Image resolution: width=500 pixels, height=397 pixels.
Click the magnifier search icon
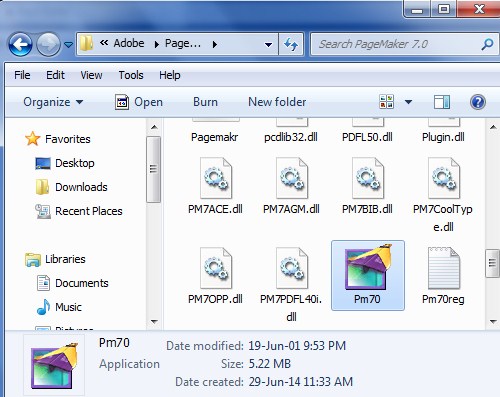point(487,44)
